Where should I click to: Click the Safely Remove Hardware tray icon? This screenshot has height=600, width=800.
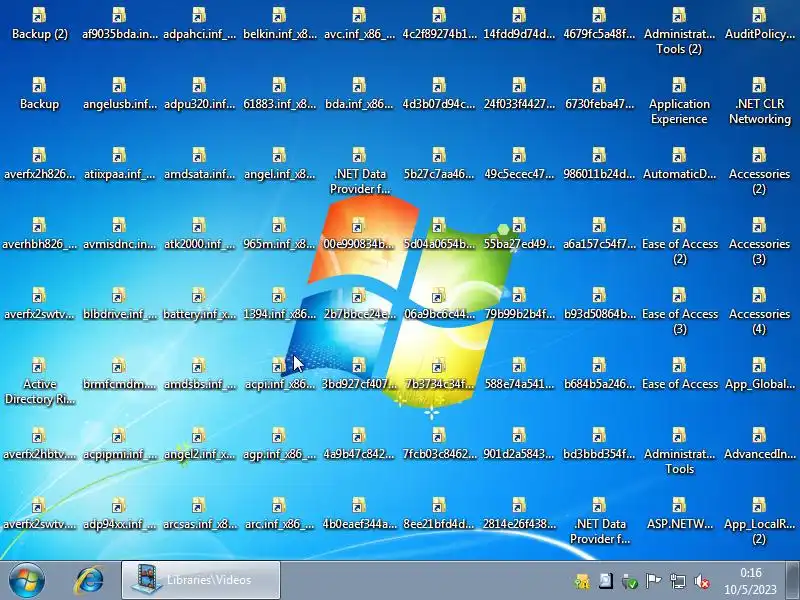point(630,581)
